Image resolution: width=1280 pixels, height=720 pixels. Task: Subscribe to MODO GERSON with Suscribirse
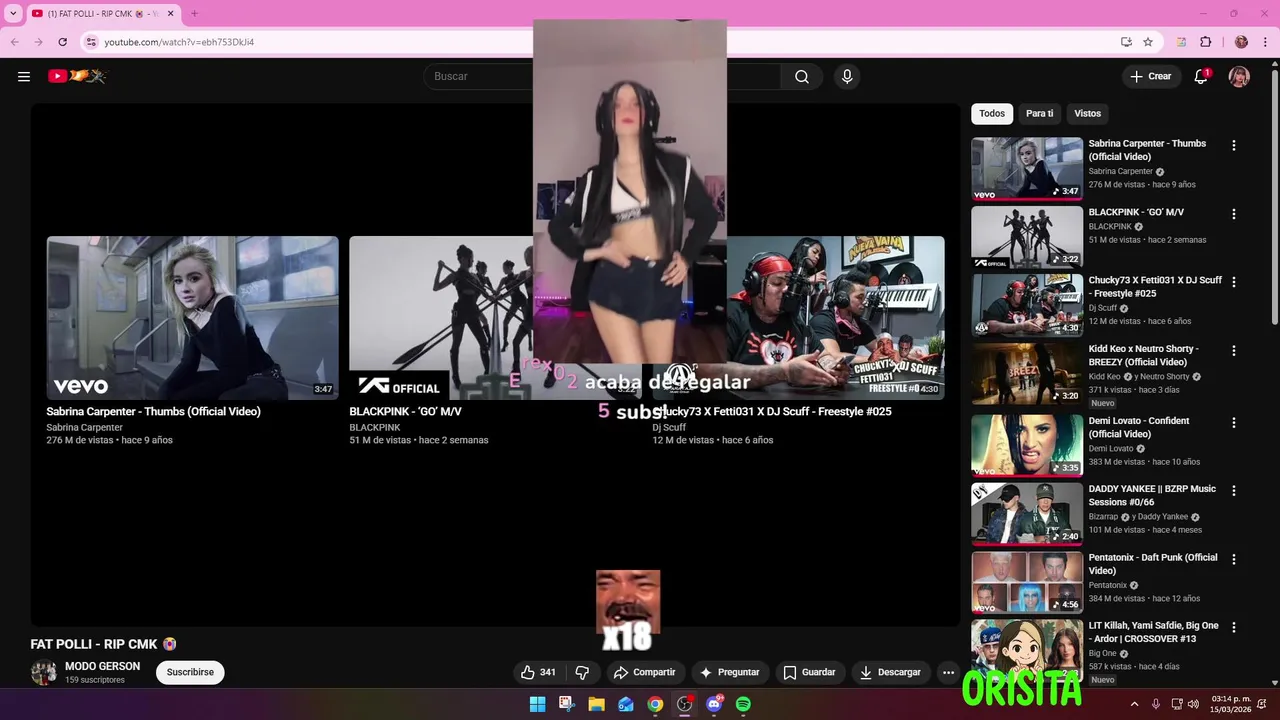[190, 672]
